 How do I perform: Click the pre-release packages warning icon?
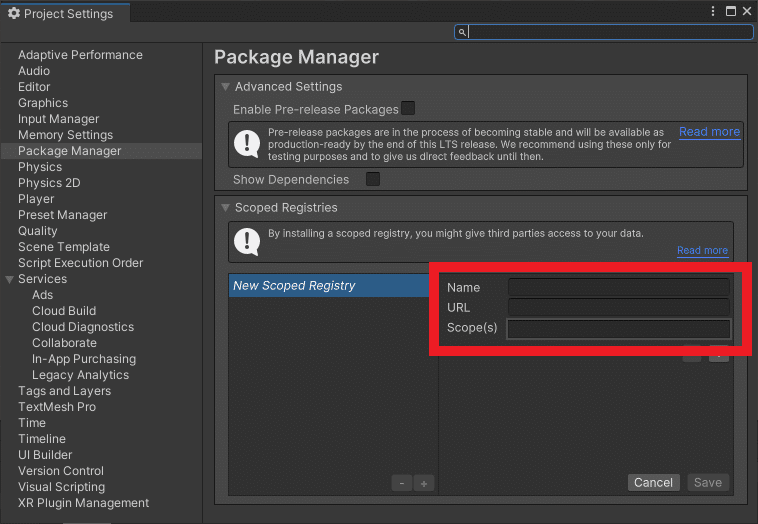click(246, 145)
